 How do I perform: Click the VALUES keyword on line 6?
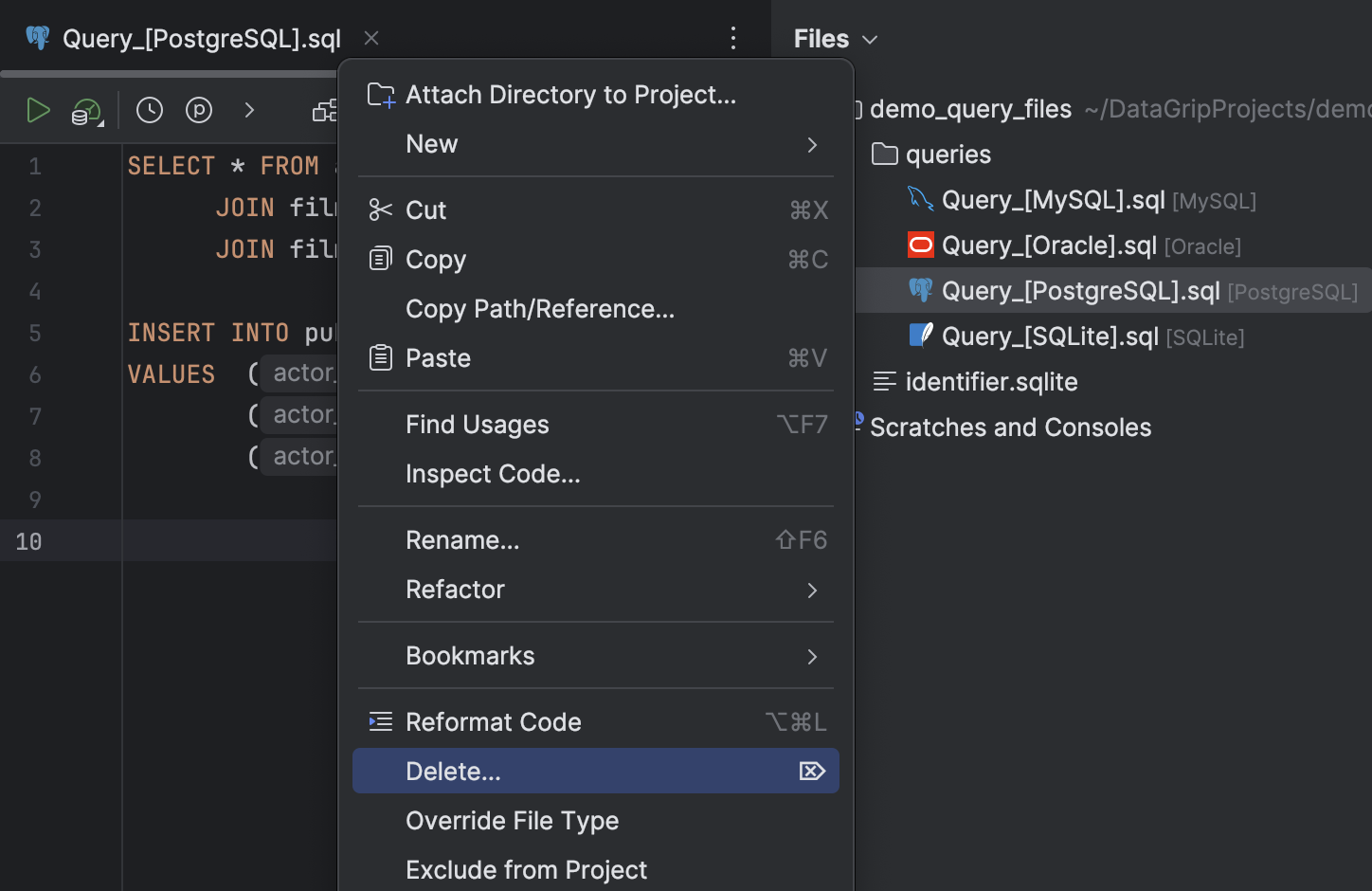pyautogui.click(x=171, y=374)
